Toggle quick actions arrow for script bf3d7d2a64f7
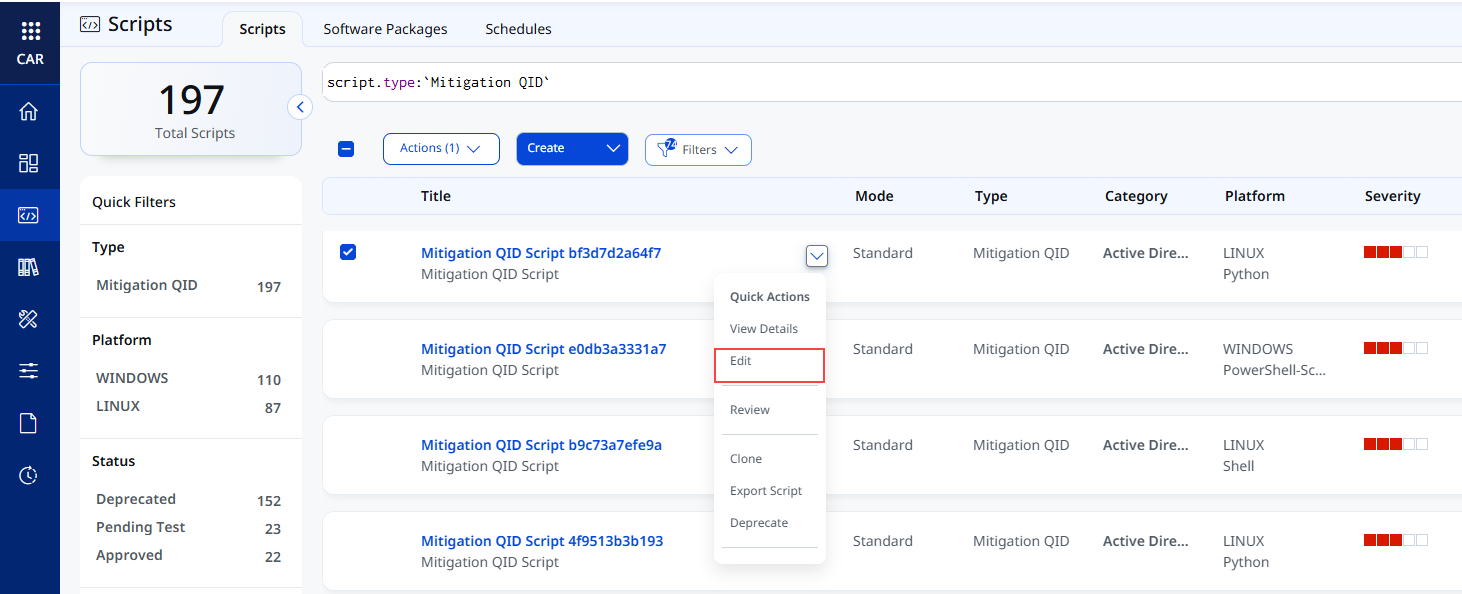This screenshot has width=1462, height=594. 817,257
